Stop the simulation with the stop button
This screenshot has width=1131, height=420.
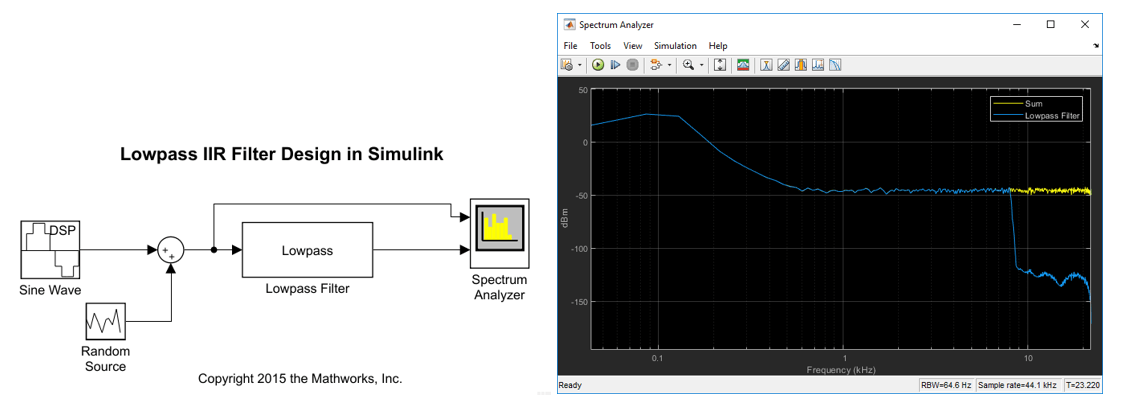632,65
